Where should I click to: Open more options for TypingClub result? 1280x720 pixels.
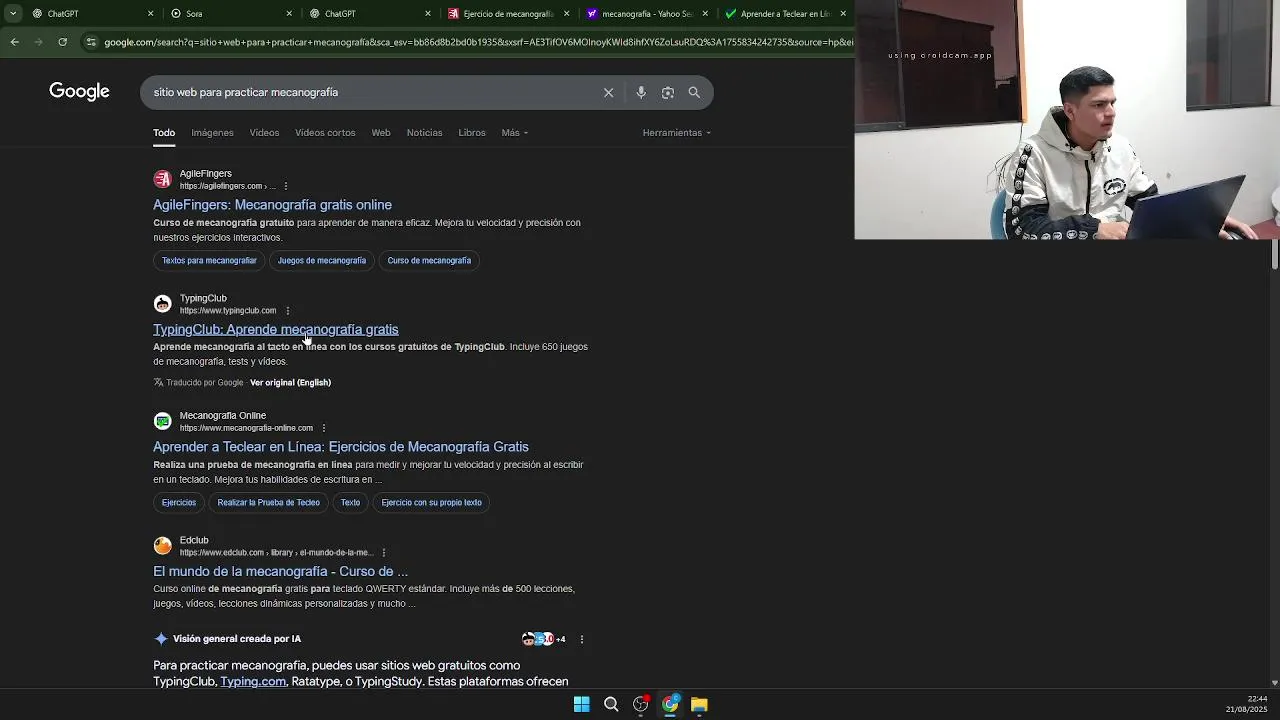click(x=288, y=311)
